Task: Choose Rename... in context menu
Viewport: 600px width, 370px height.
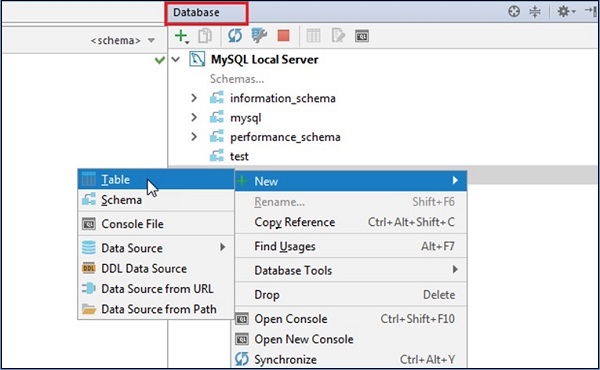Action: tap(351, 202)
